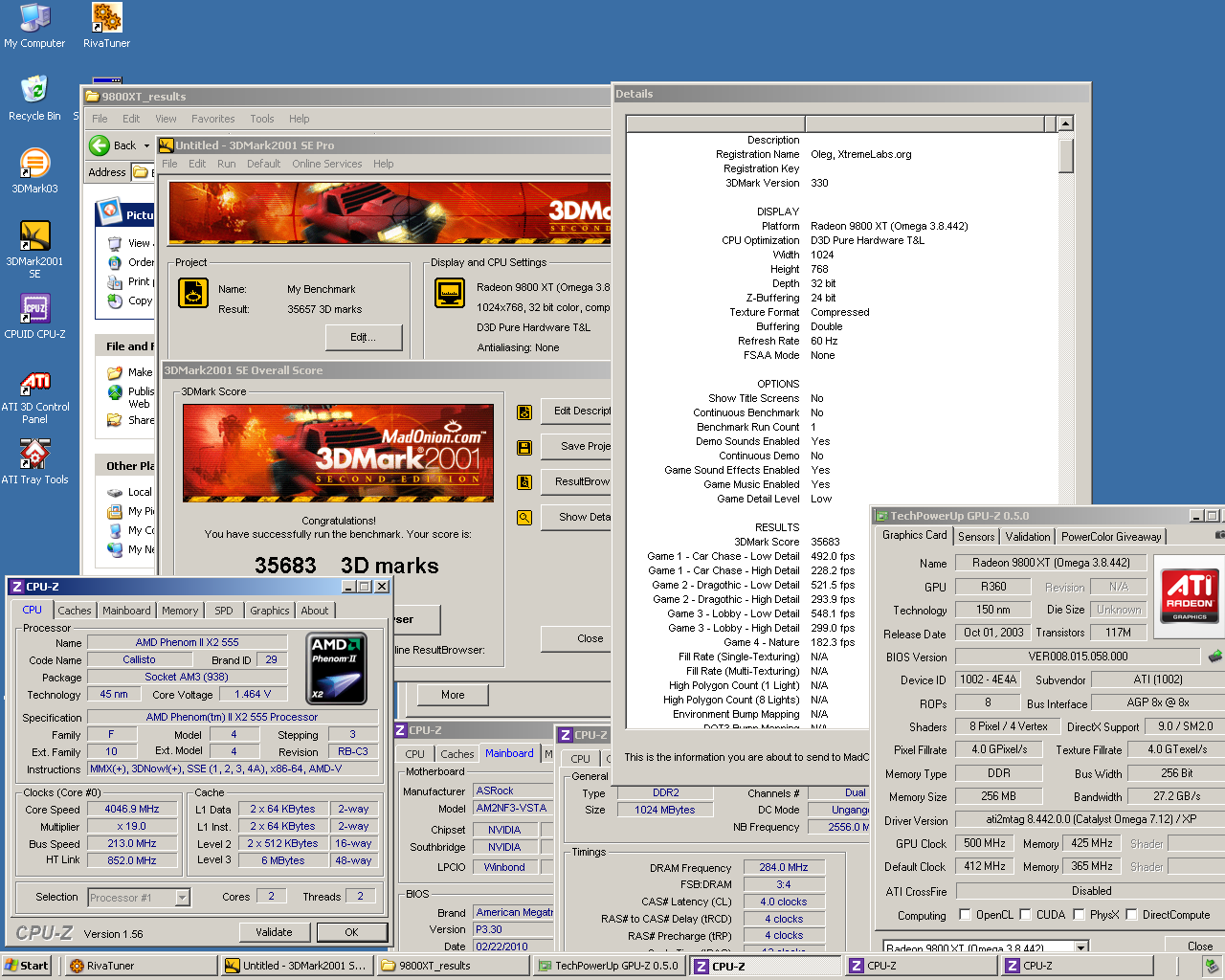Click the Core Speed 4046.9 MHz value
Viewport: 1225px width, 980px height.
pyautogui.click(x=132, y=809)
